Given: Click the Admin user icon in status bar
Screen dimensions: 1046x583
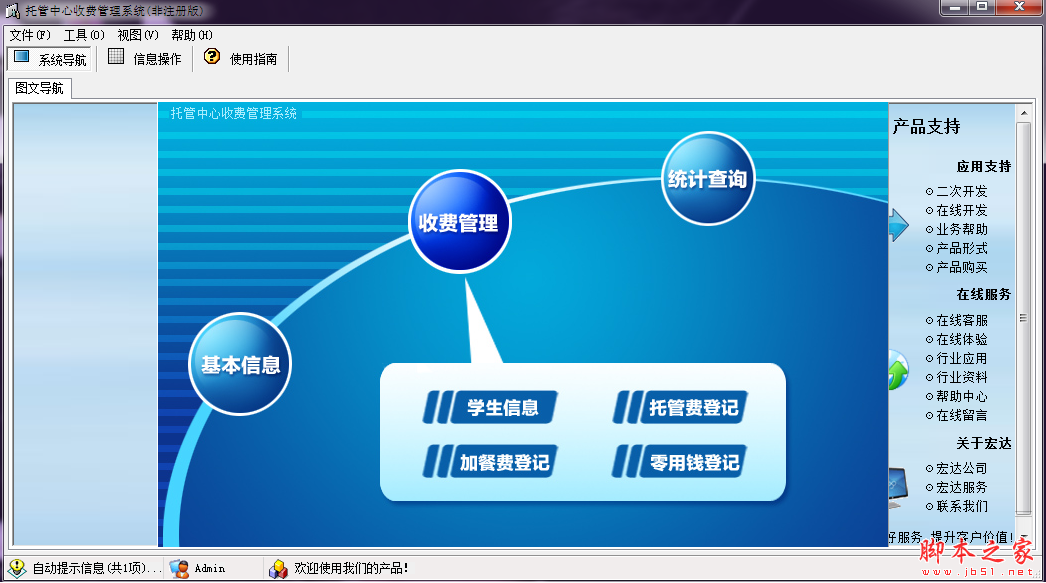Looking at the screenshot, I should click(179, 568).
